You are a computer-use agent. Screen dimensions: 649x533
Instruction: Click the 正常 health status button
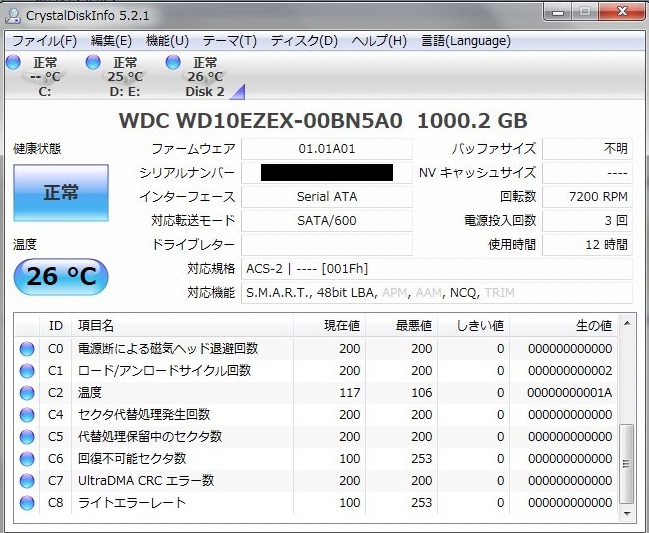click(x=61, y=193)
